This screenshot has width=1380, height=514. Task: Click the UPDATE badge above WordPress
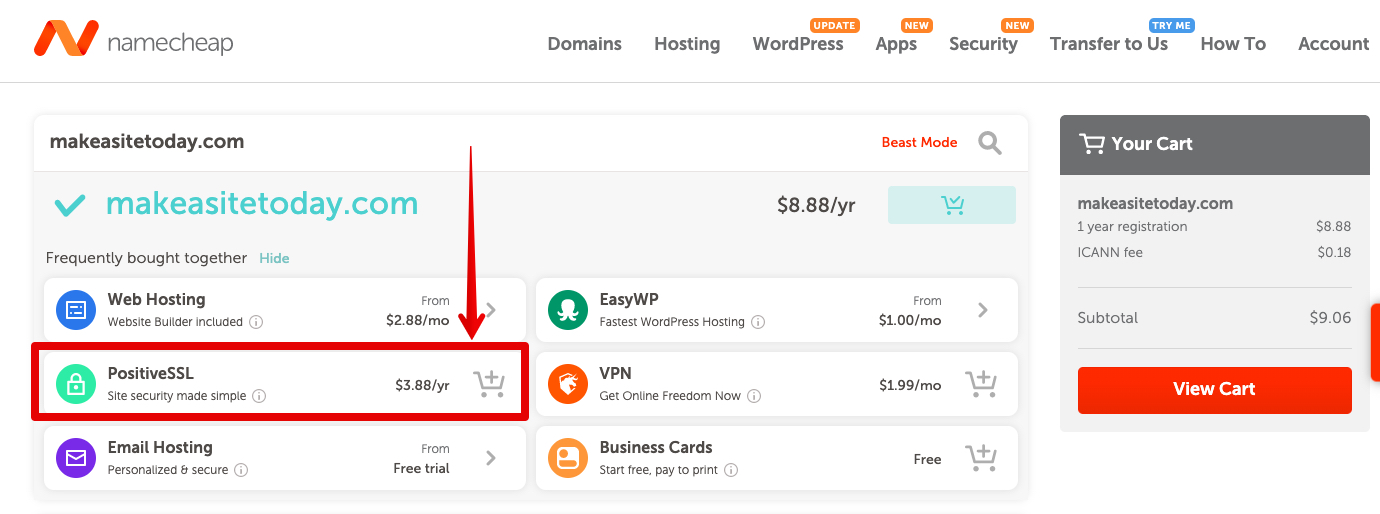tap(834, 25)
